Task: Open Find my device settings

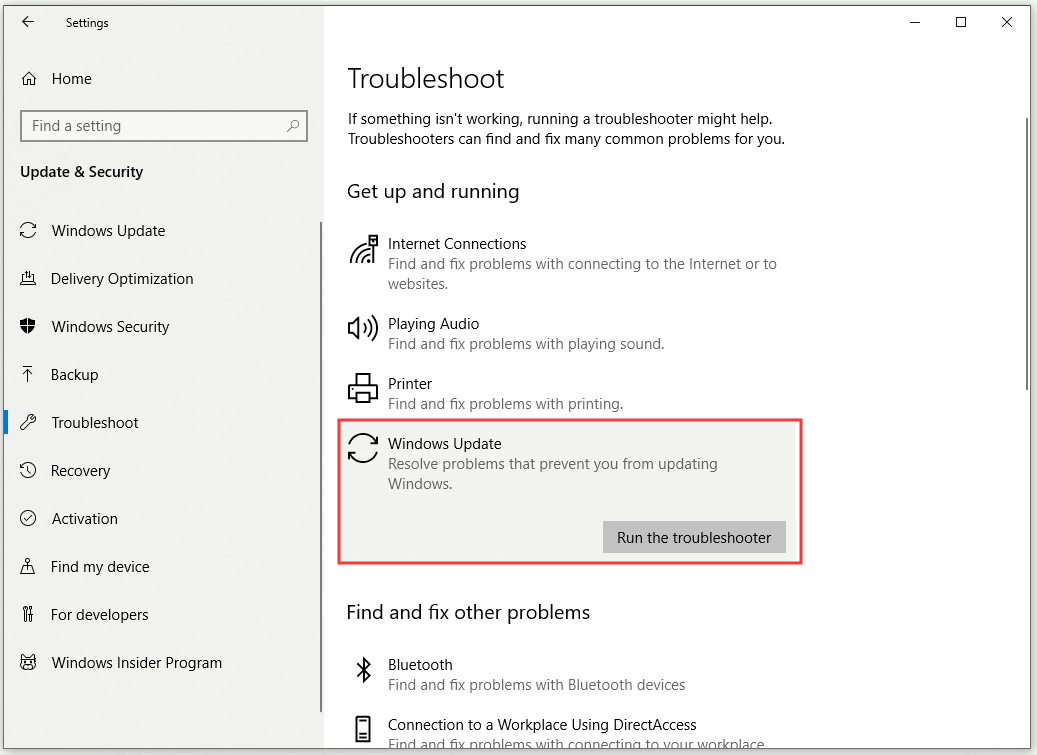Action: tap(100, 567)
